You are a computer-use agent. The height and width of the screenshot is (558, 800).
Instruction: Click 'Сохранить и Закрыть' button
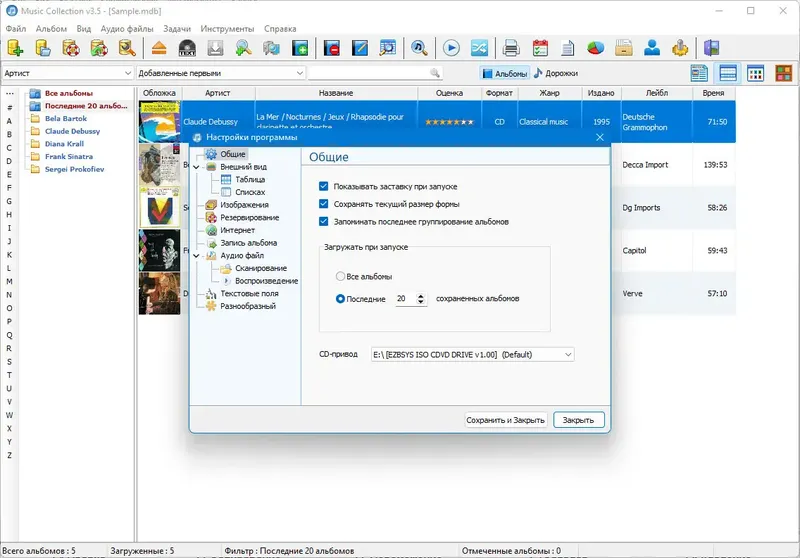[506, 420]
